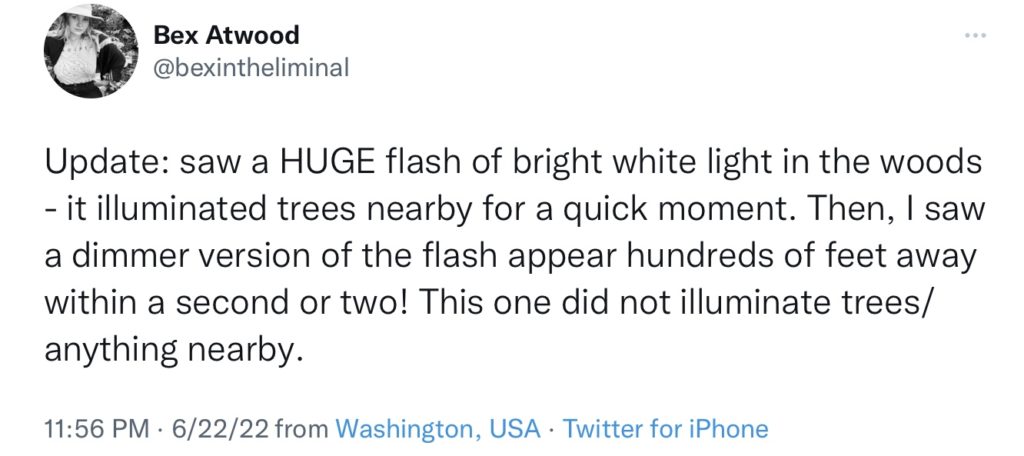Image resolution: width=1024 pixels, height=456 pixels.
Task: Click the phrase "within a second or two!"
Action: point(227,304)
